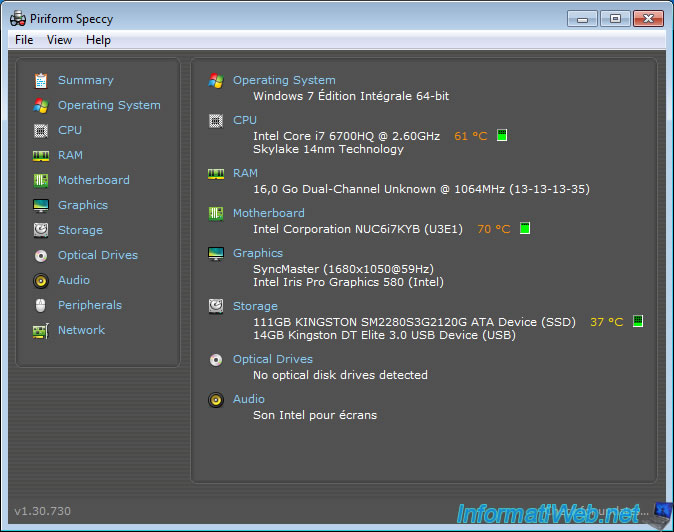The image size is (674, 532).
Task: Click the Windows flag icon beside sidebar Operating System
Action: 41,105
